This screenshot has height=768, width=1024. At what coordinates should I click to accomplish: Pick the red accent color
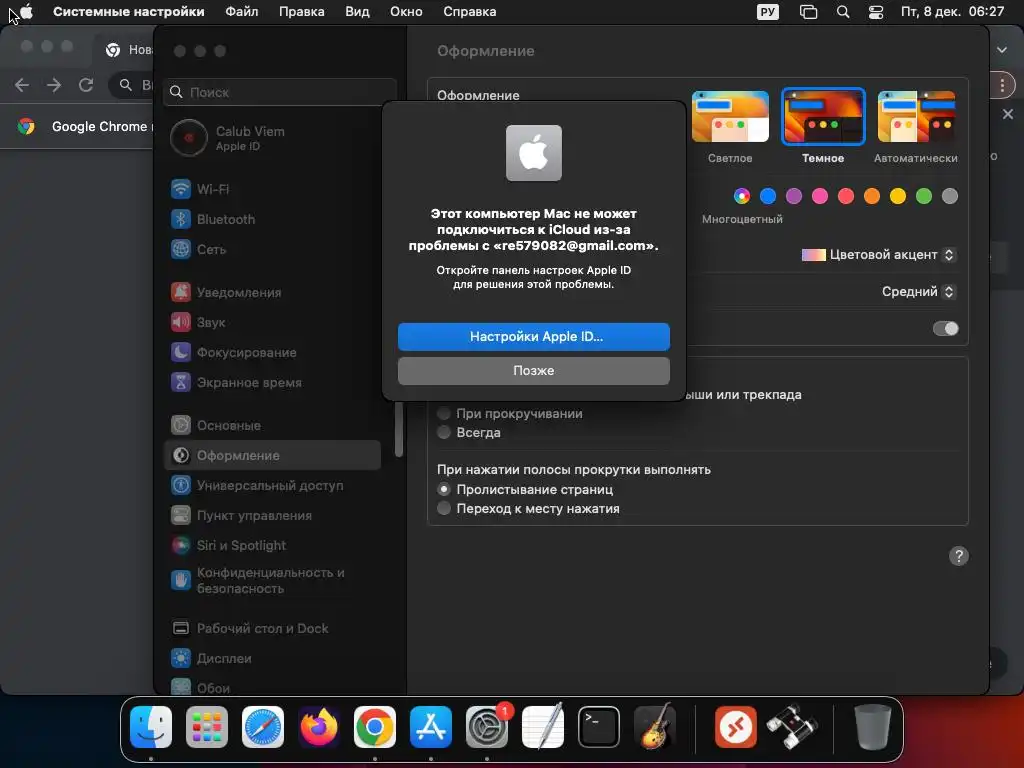(846, 196)
